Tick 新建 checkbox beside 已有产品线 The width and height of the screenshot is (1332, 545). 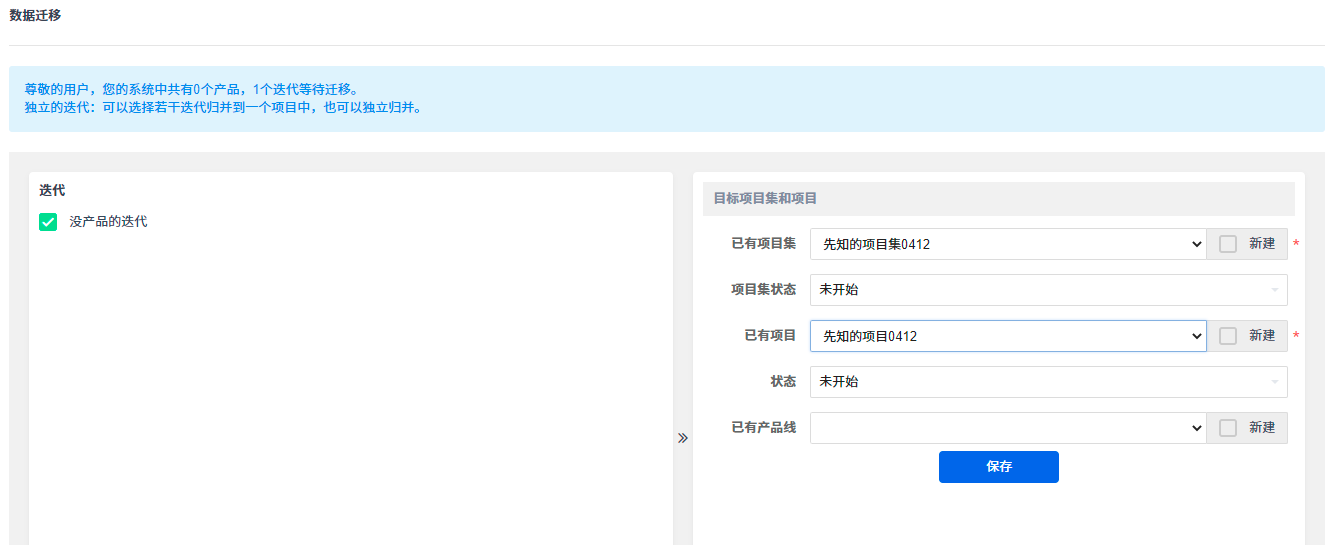pyautogui.click(x=1228, y=428)
